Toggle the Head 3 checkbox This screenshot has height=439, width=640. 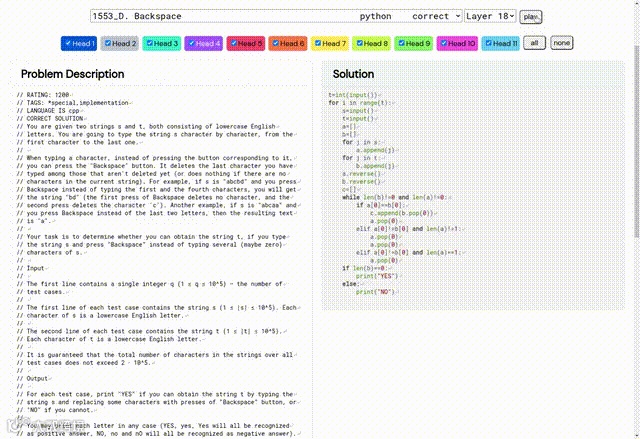click(150, 43)
